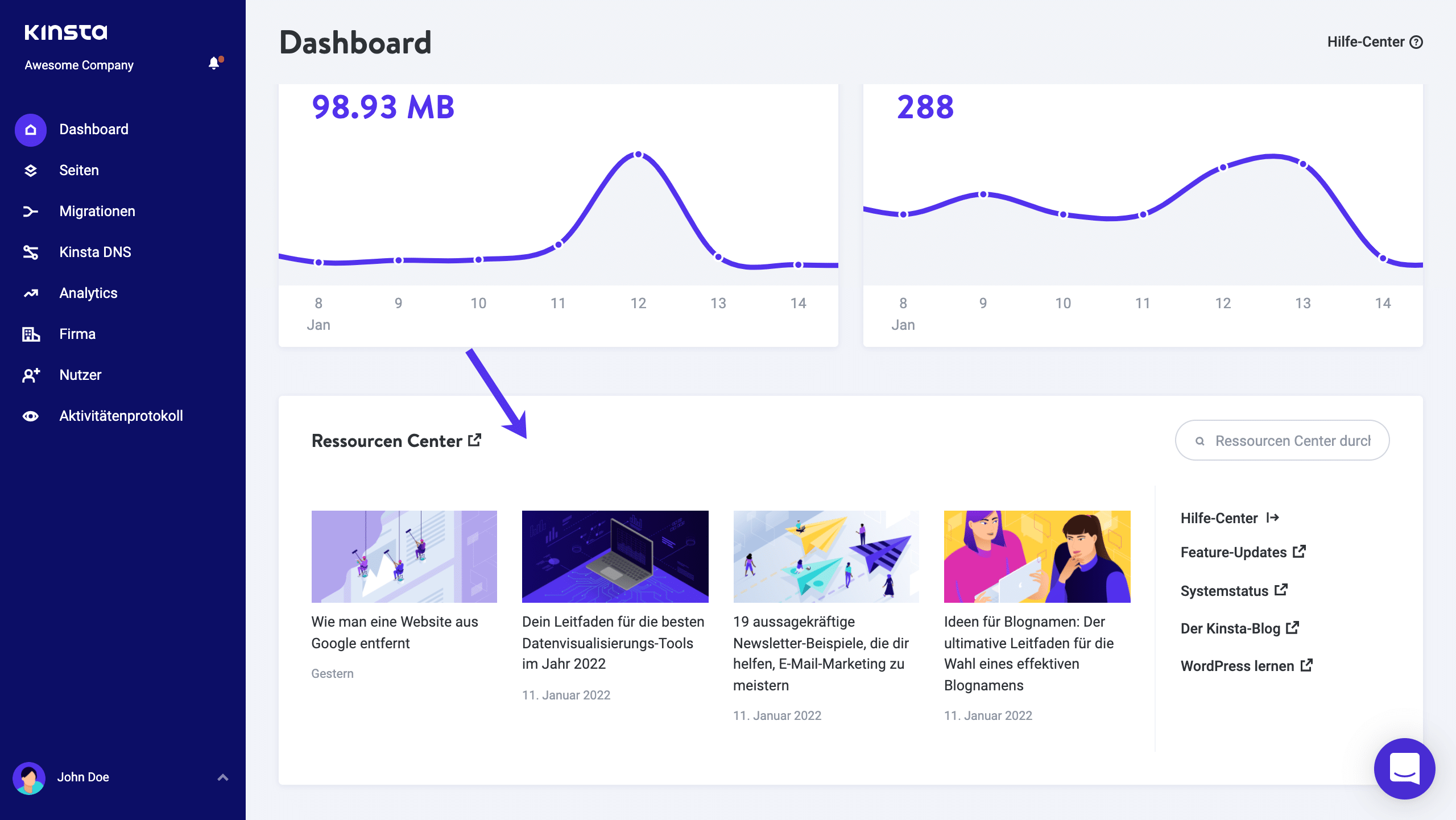Click the live chat bubble icon
The image size is (1456, 820).
[1406, 770]
